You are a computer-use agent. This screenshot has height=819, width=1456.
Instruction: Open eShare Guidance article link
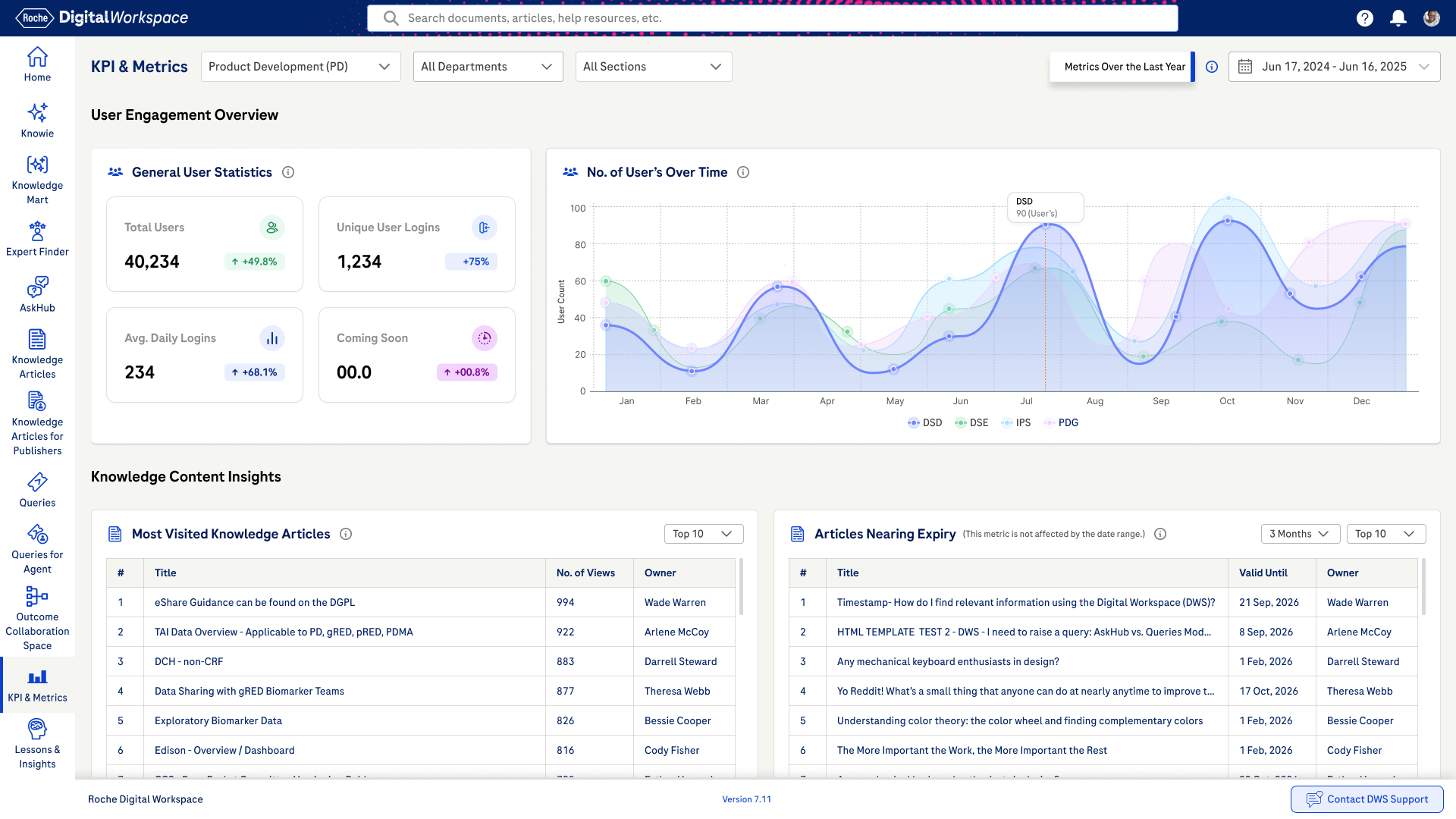coord(255,603)
